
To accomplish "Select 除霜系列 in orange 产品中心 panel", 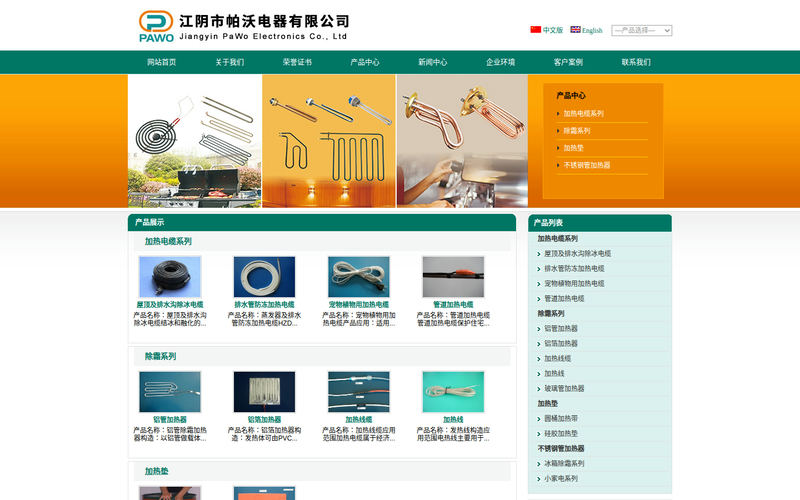I will click(x=577, y=131).
